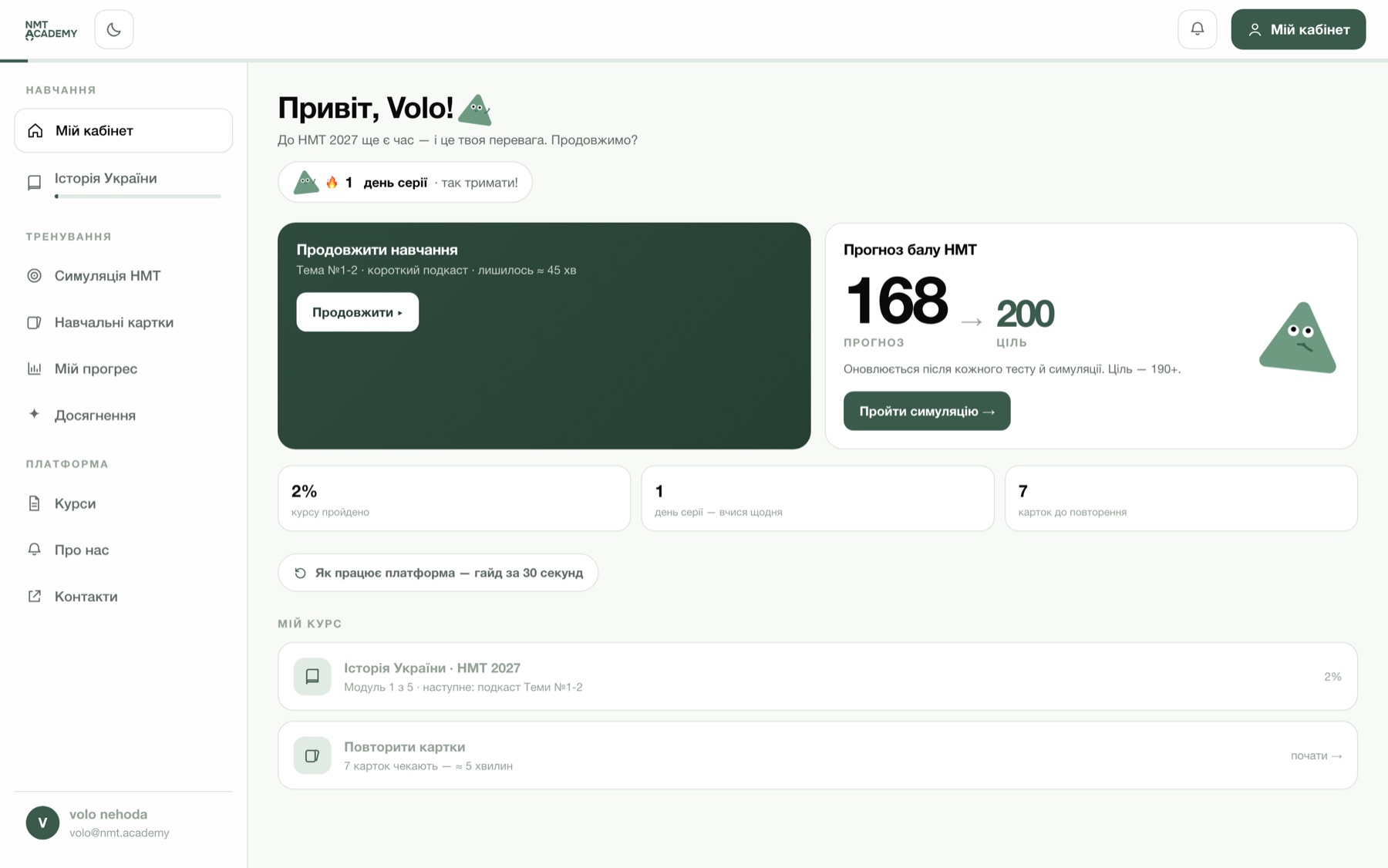
Task: Open volo nehoda profile avatar
Action: (42, 823)
